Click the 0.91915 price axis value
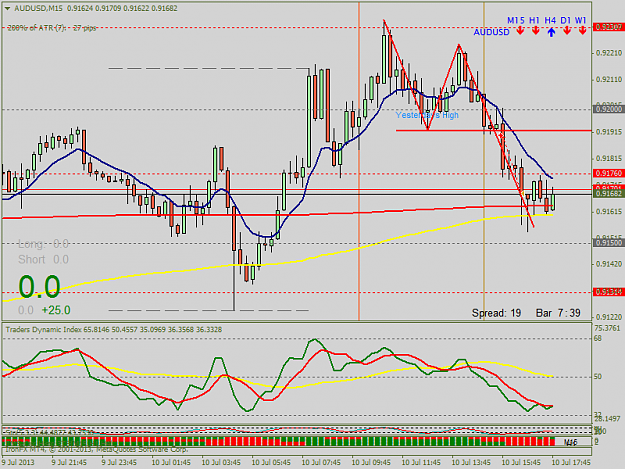 pyautogui.click(x=609, y=132)
